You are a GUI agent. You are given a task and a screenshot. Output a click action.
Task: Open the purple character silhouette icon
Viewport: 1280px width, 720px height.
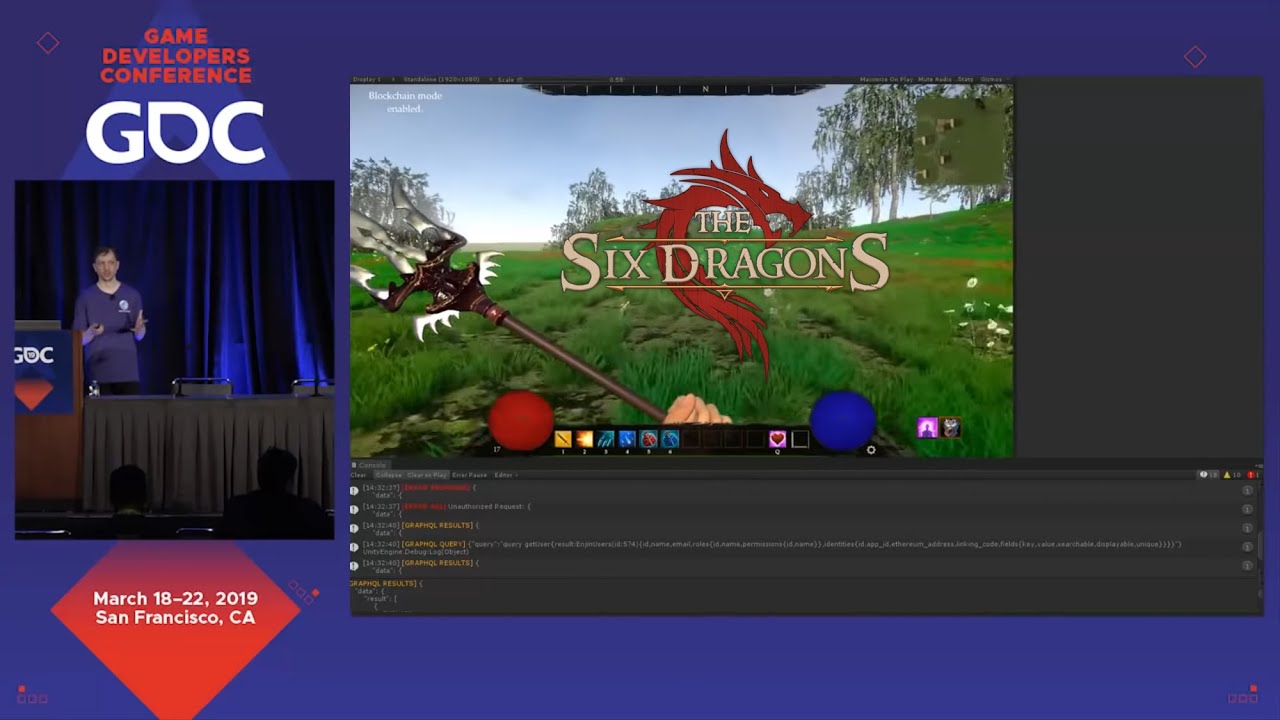(927, 428)
